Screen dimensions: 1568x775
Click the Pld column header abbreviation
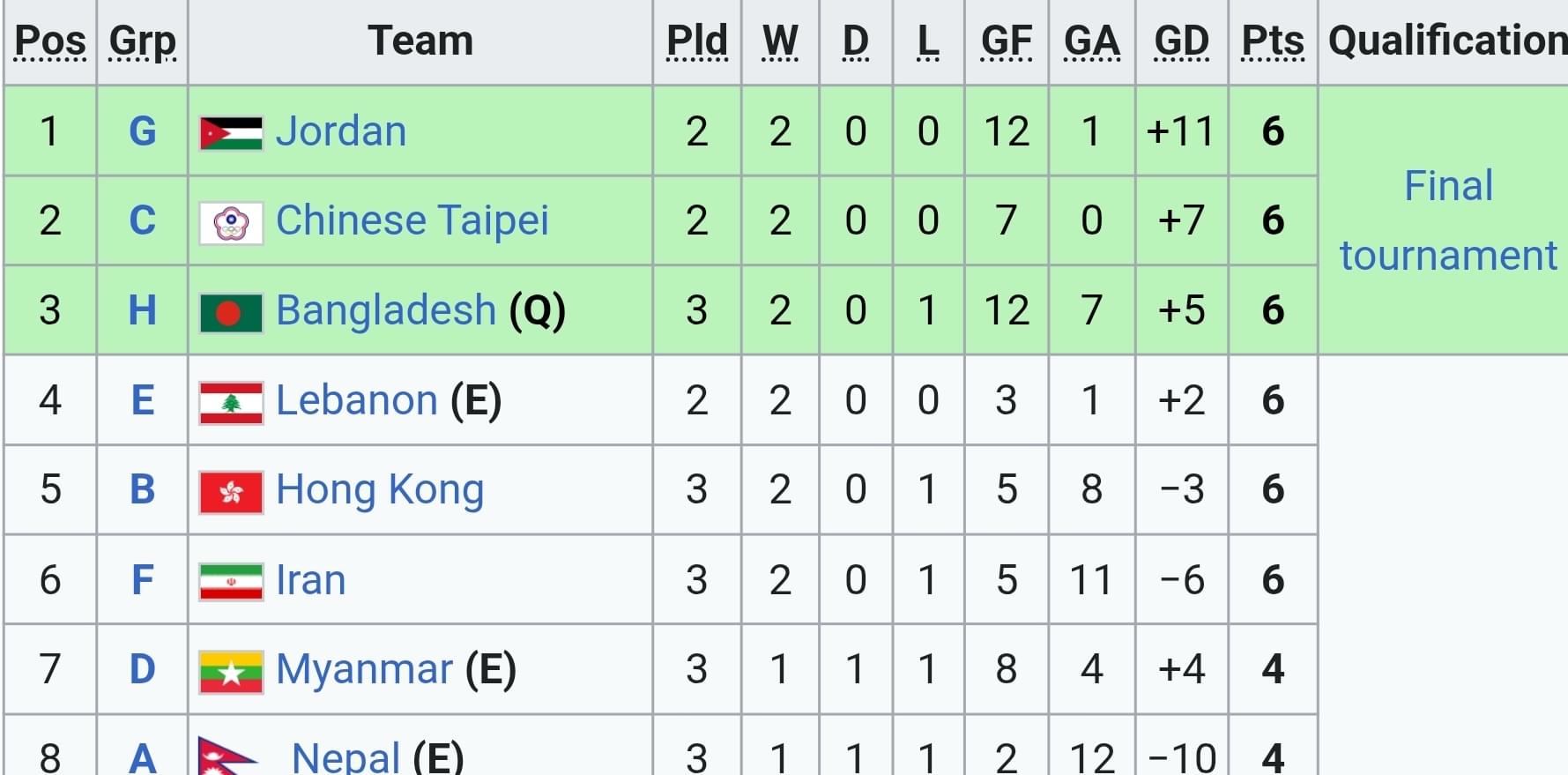[697, 41]
